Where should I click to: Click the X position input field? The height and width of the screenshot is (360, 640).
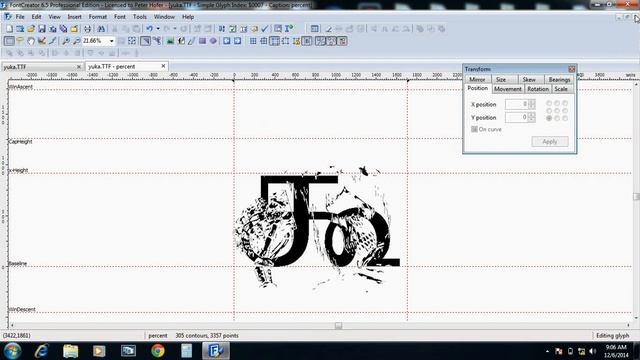coord(517,104)
